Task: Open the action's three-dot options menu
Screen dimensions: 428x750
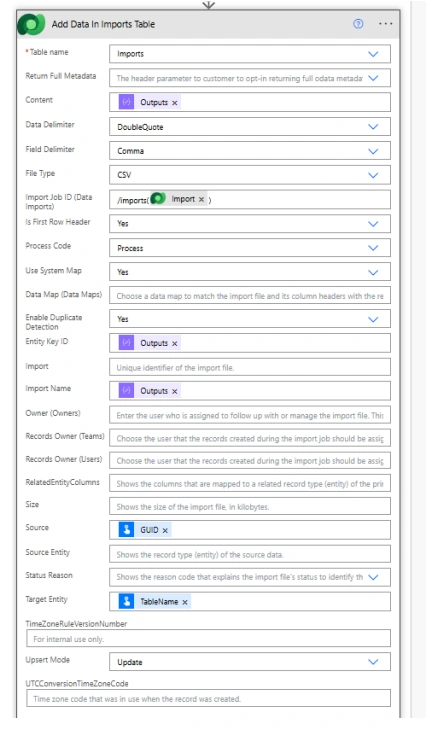Action: (x=385, y=24)
